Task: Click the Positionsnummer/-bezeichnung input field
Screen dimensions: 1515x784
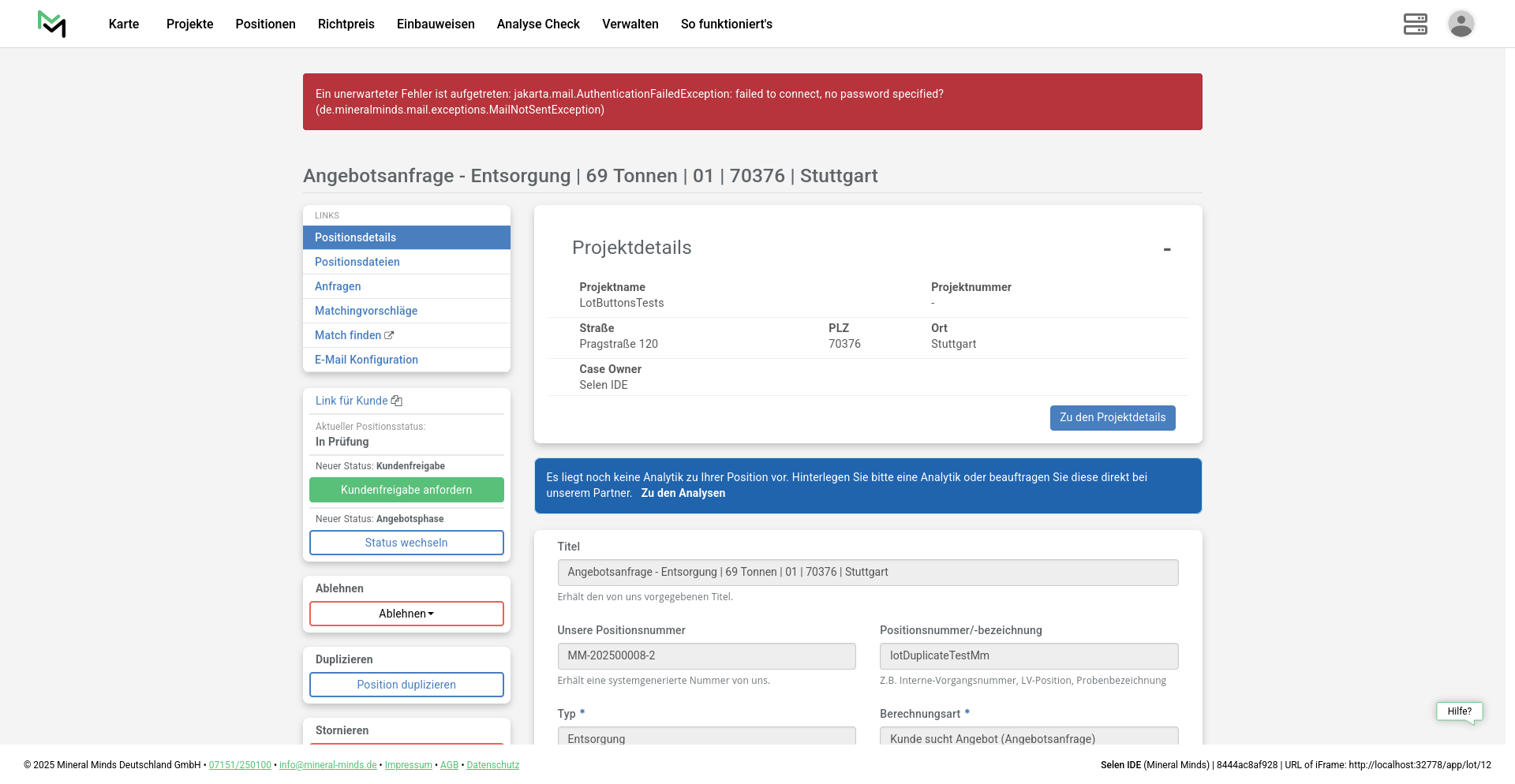Action: [1028, 655]
